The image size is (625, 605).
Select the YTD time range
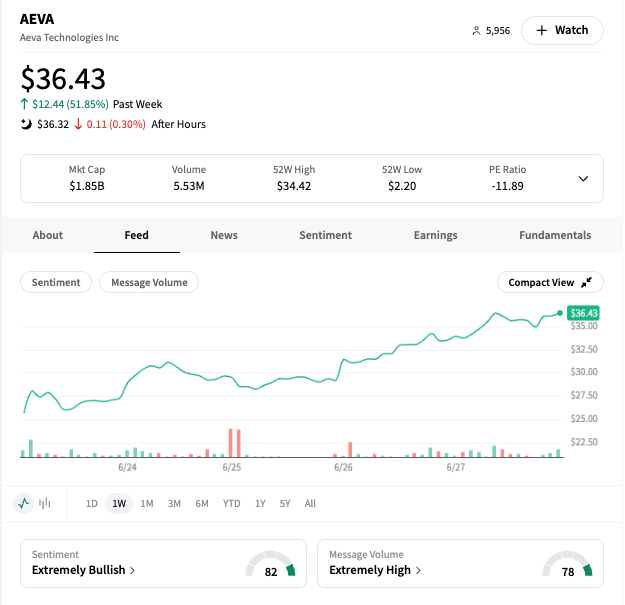pyautogui.click(x=231, y=503)
